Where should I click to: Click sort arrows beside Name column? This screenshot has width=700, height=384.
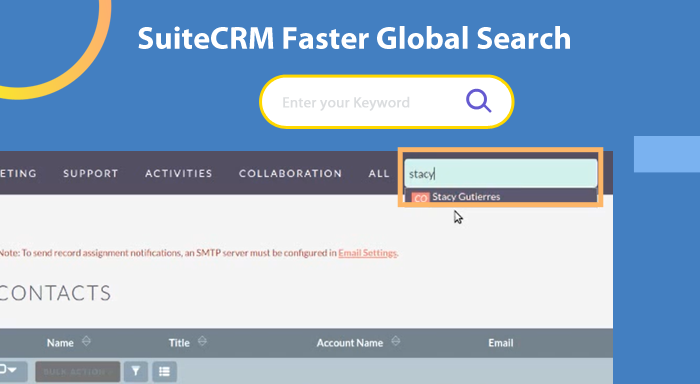click(86, 342)
